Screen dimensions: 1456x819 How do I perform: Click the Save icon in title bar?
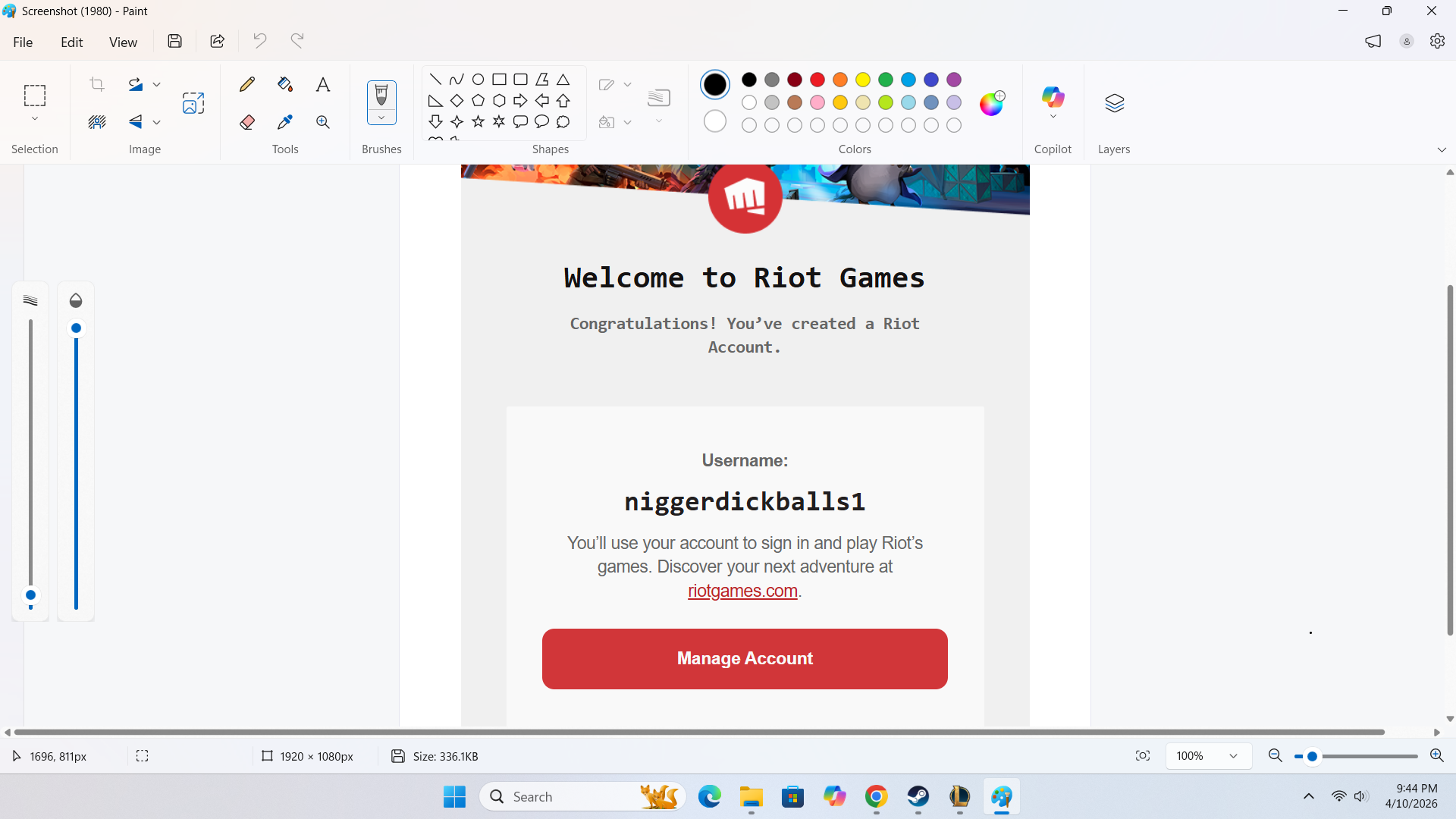coord(175,41)
